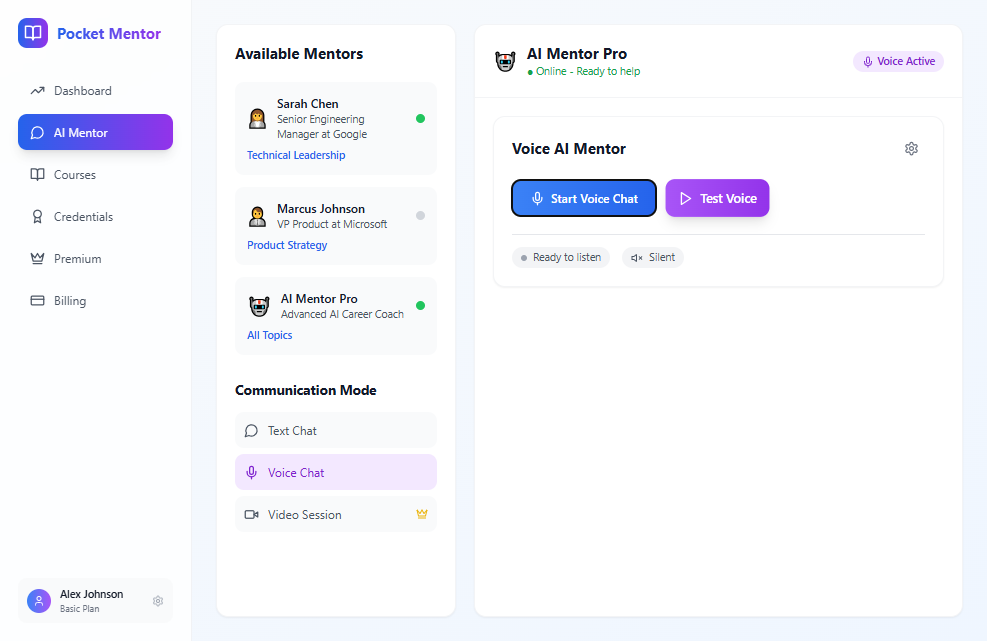Toggle the Voice Active badge
Viewport: 987px width, 641px height.
[x=898, y=61]
